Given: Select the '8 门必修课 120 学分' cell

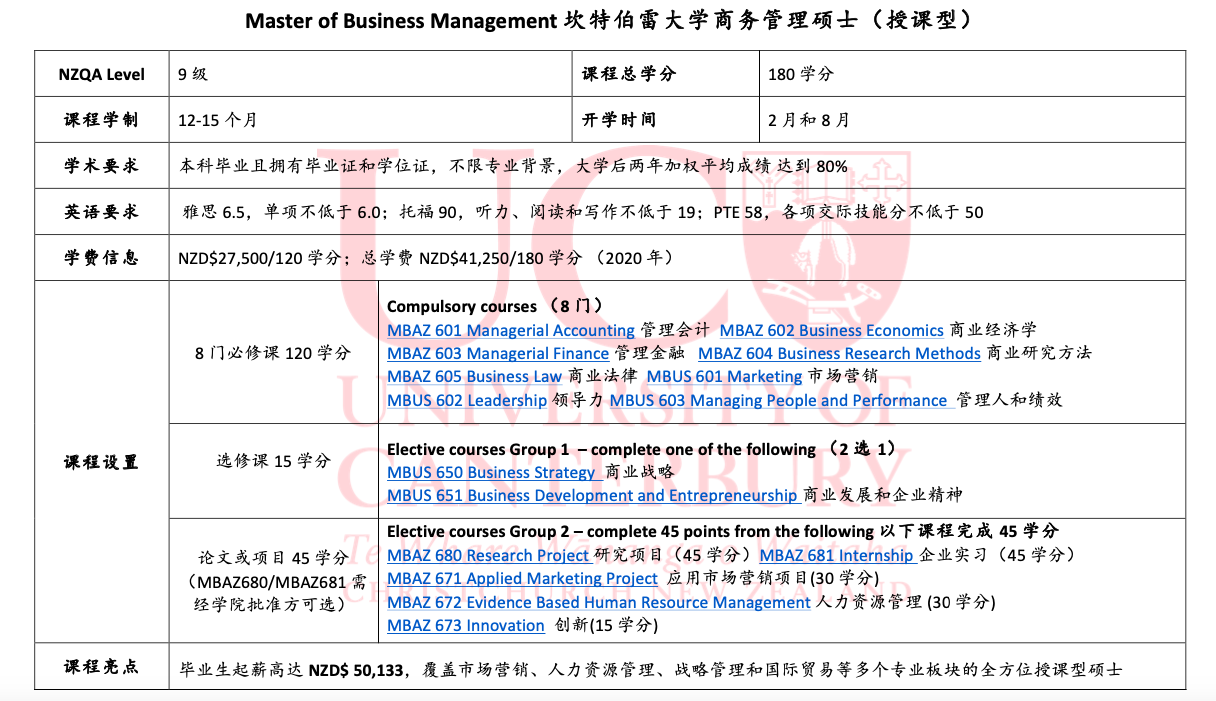Looking at the screenshot, I should (273, 353).
